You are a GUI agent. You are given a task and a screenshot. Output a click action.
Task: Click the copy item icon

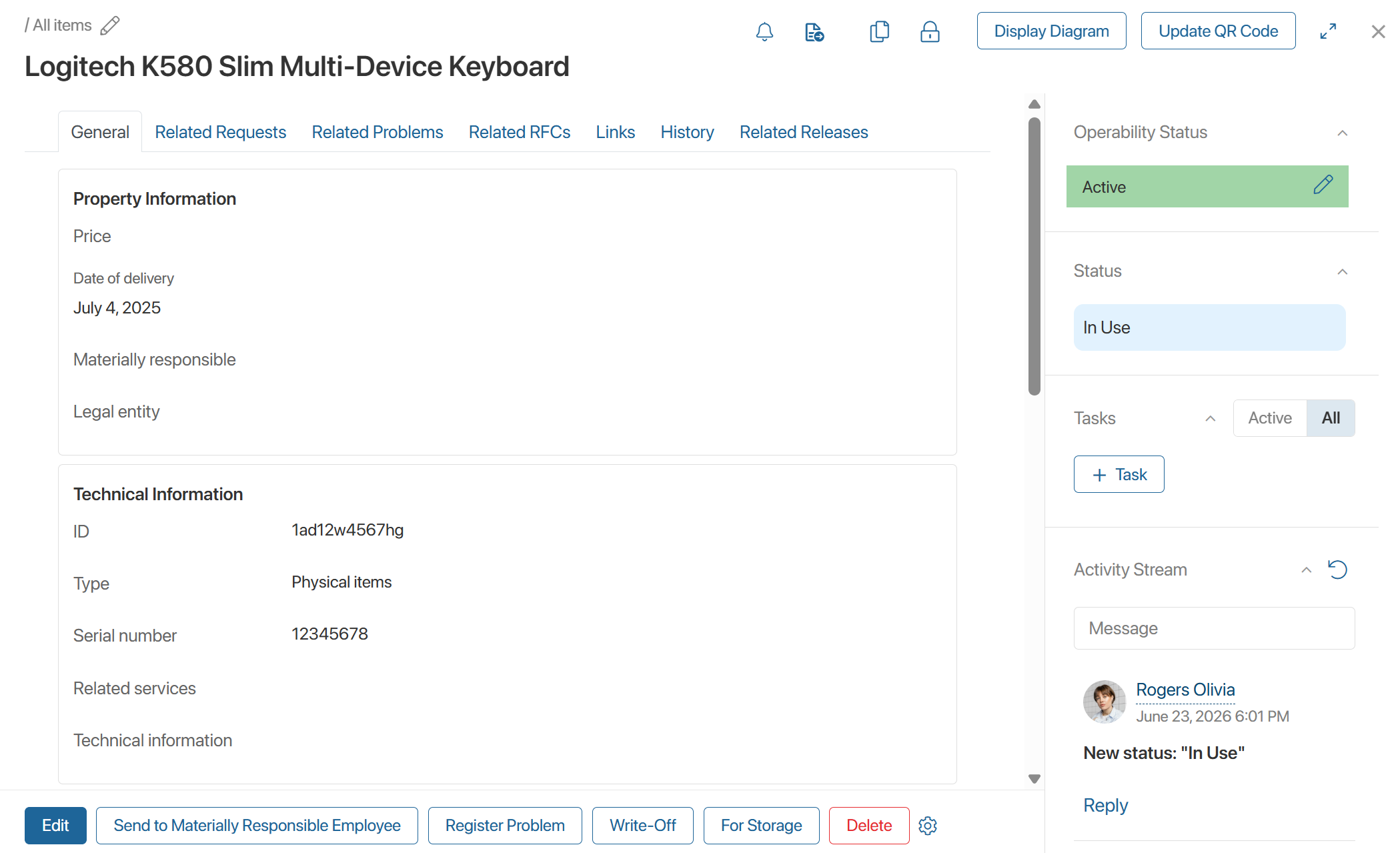coord(880,31)
